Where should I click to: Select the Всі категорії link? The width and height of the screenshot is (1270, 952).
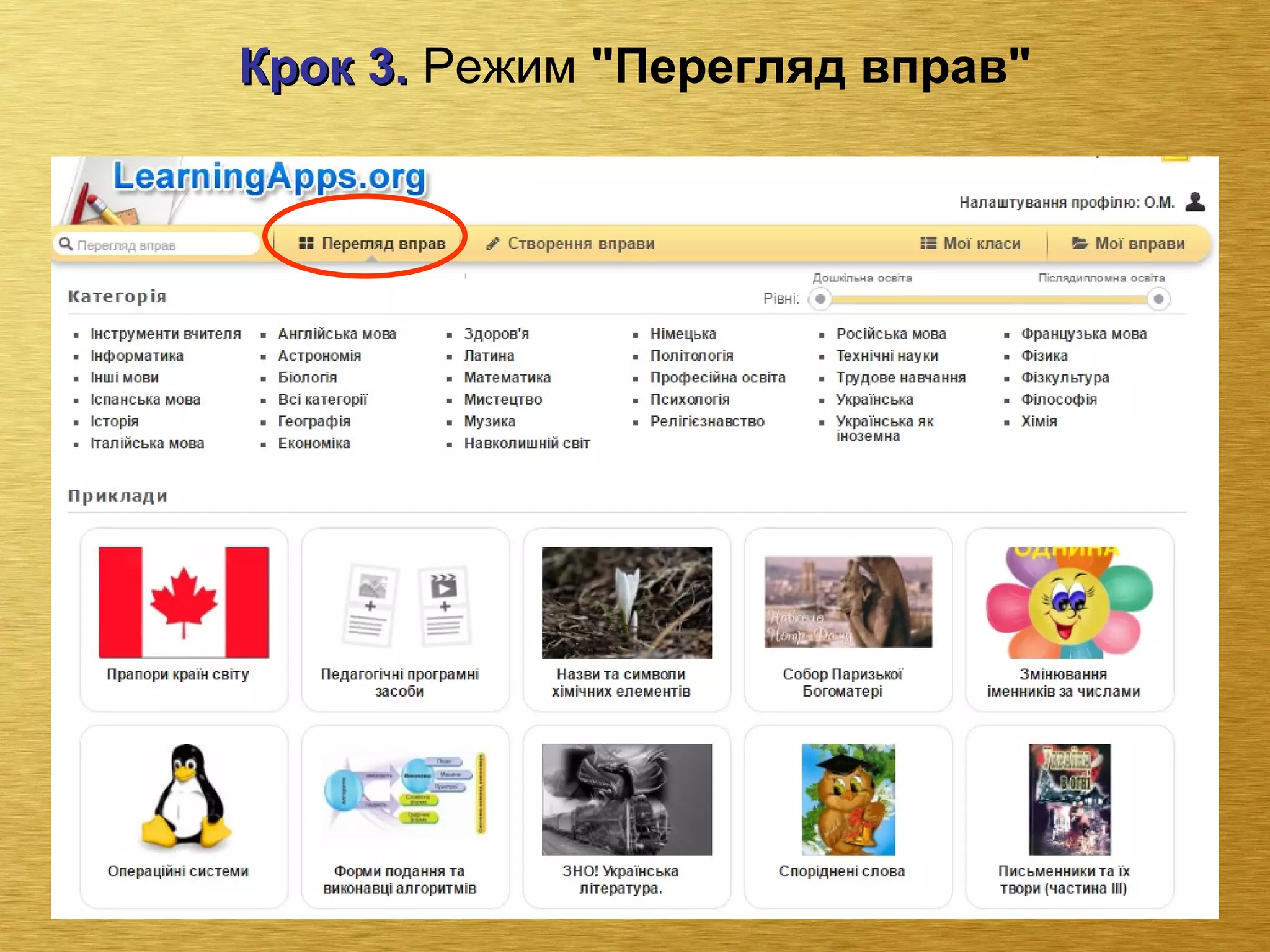[322, 400]
